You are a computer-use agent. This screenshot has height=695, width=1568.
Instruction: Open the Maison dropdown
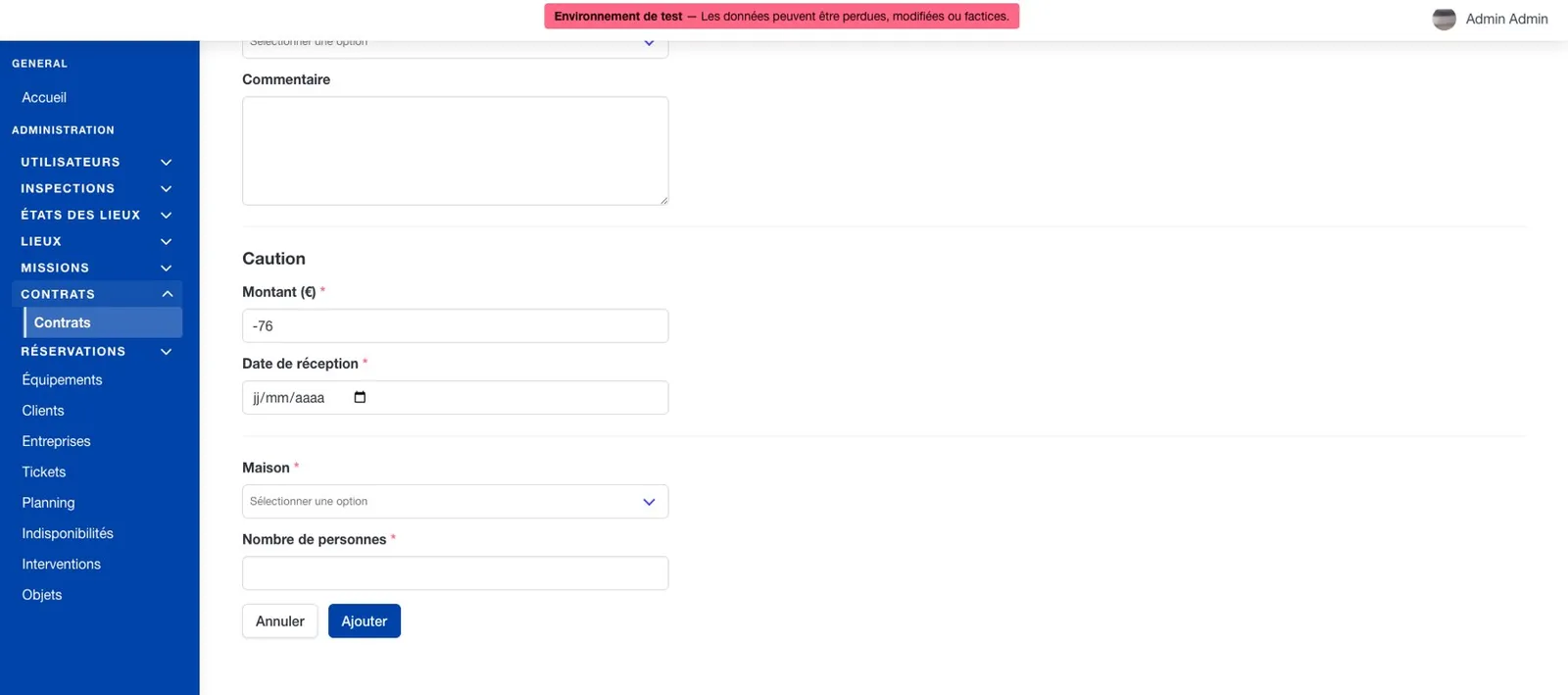455,501
